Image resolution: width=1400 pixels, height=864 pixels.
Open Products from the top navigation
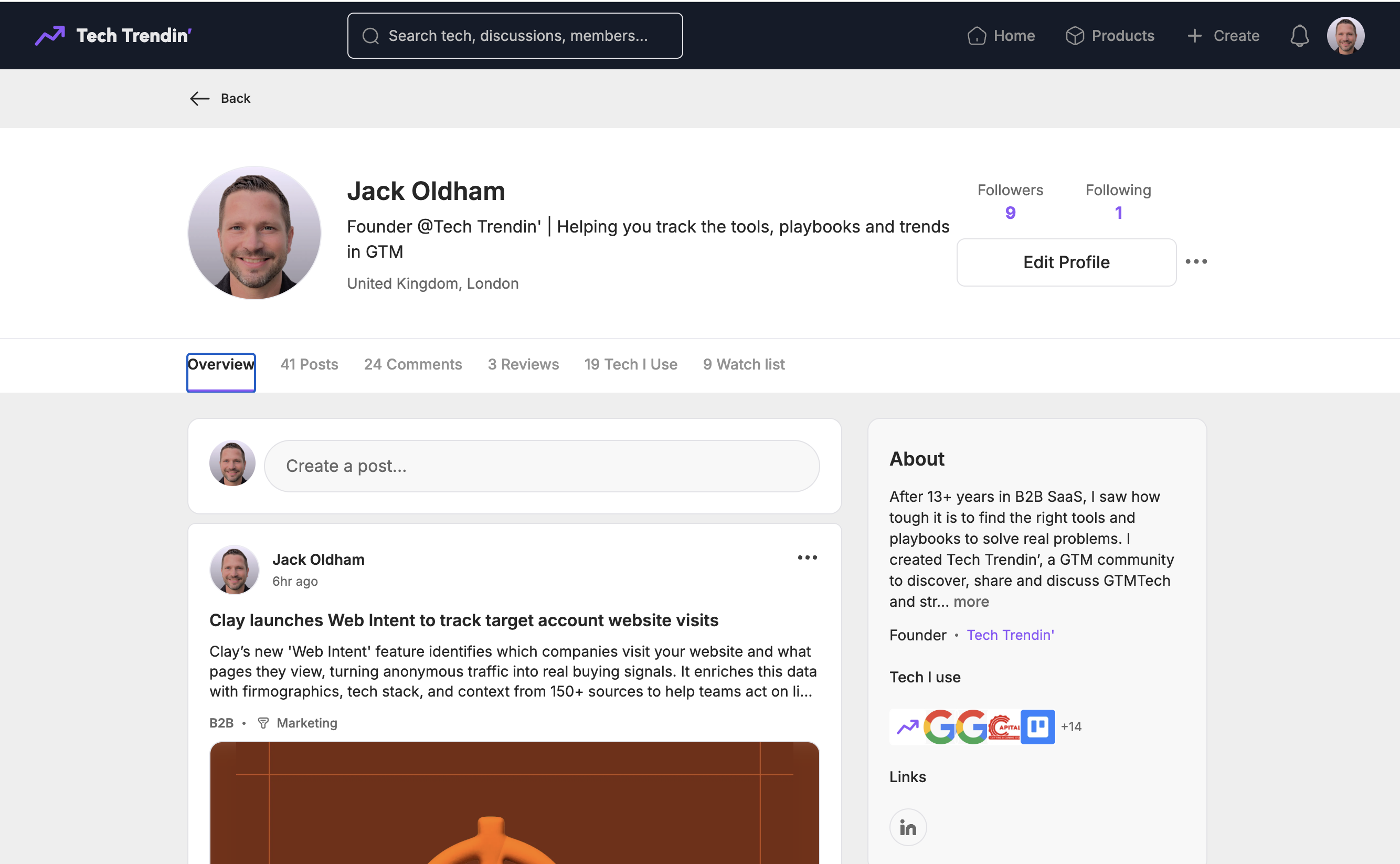pyautogui.click(x=1110, y=35)
